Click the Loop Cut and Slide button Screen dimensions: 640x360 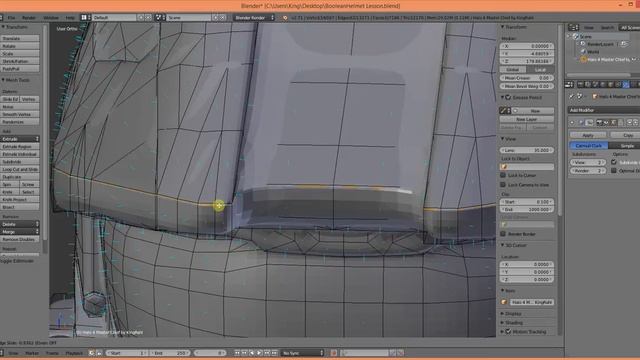[20, 169]
